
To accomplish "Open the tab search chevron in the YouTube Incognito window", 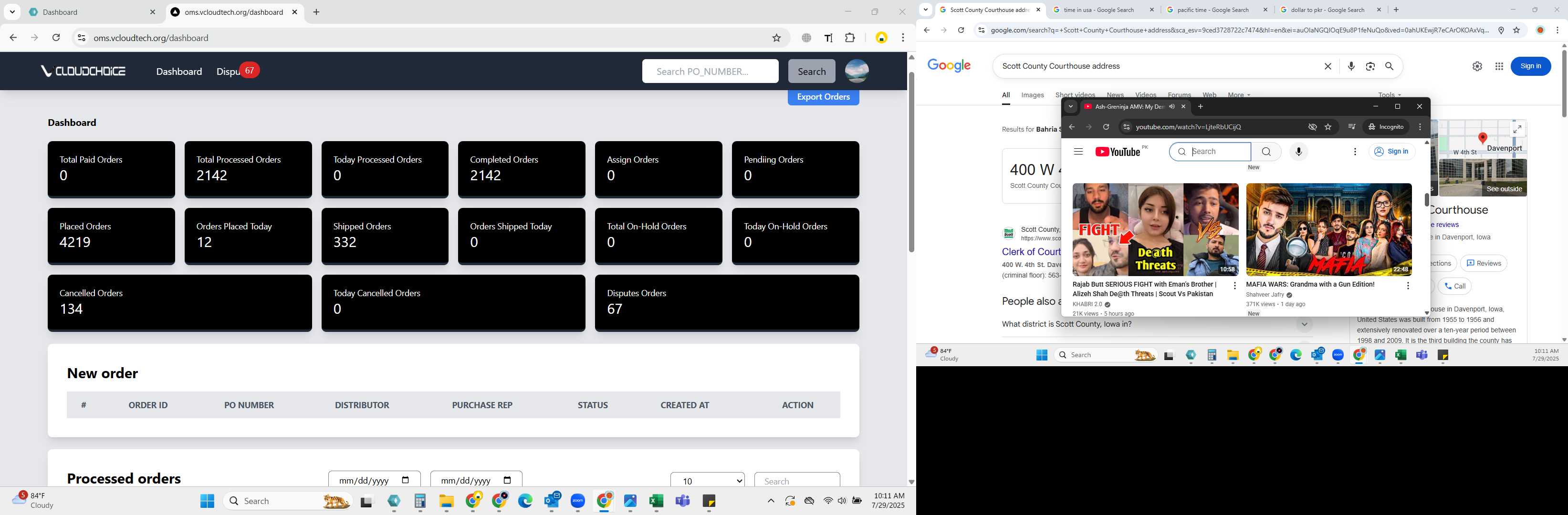I will (x=1071, y=106).
